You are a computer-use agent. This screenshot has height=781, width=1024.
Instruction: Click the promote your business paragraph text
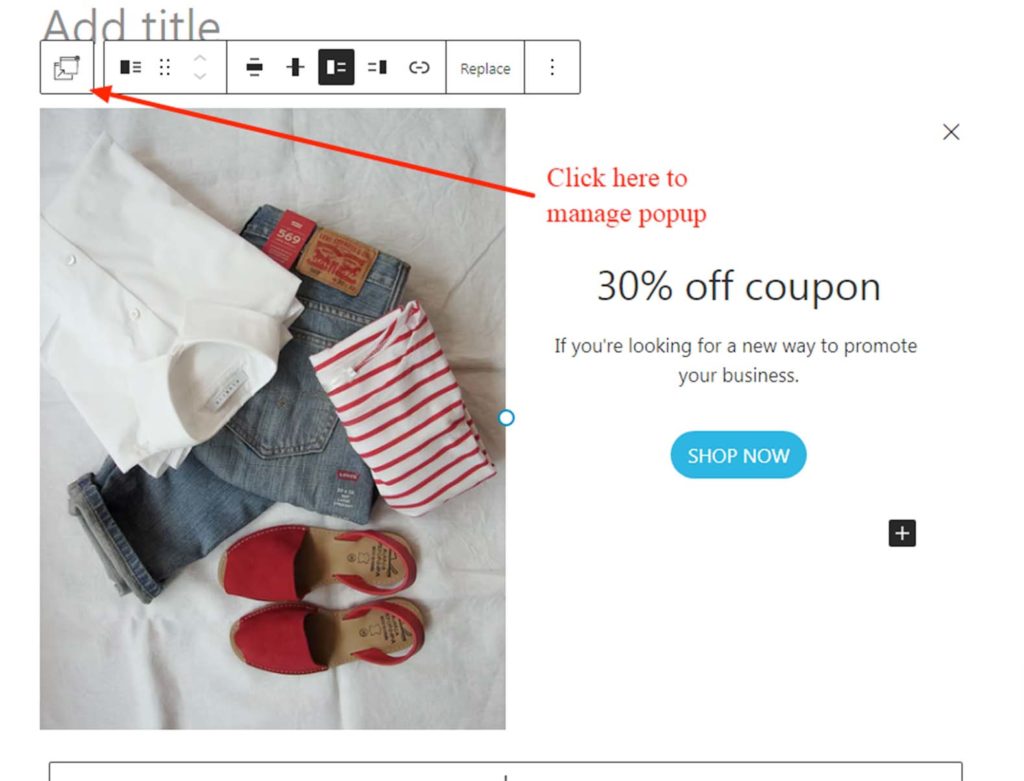pyautogui.click(x=735, y=360)
